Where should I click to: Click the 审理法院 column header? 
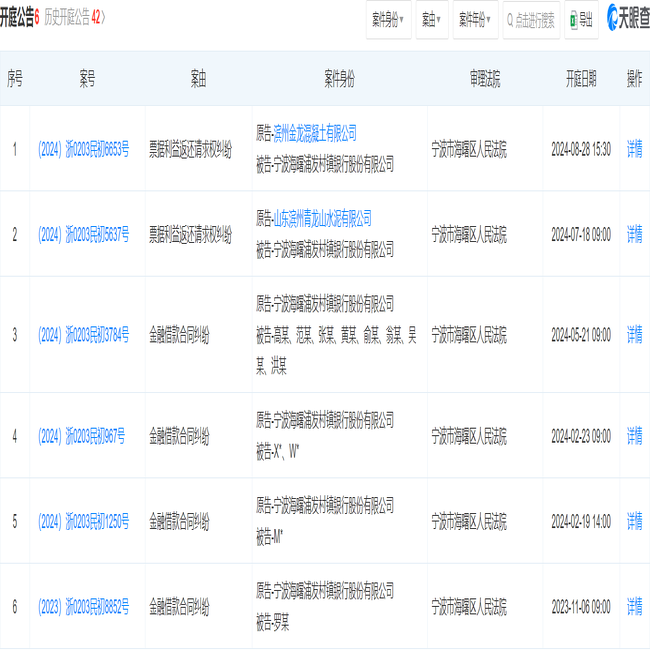pos(485,78)
